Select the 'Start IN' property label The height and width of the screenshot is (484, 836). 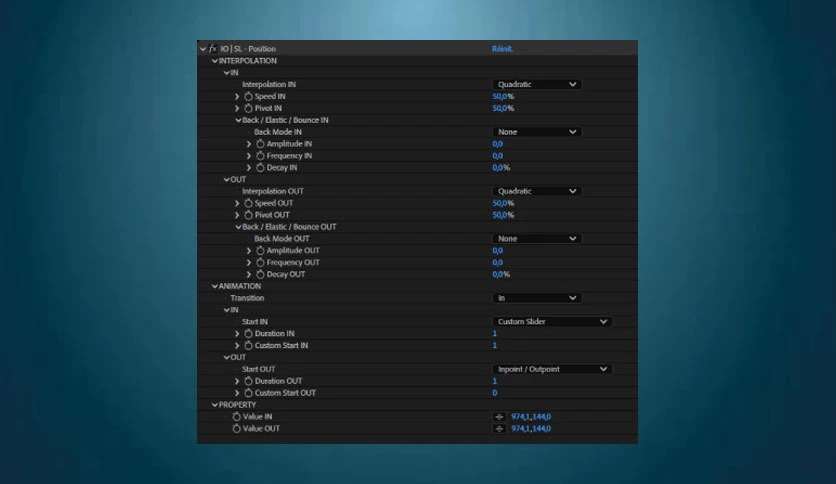coord(255,321)
